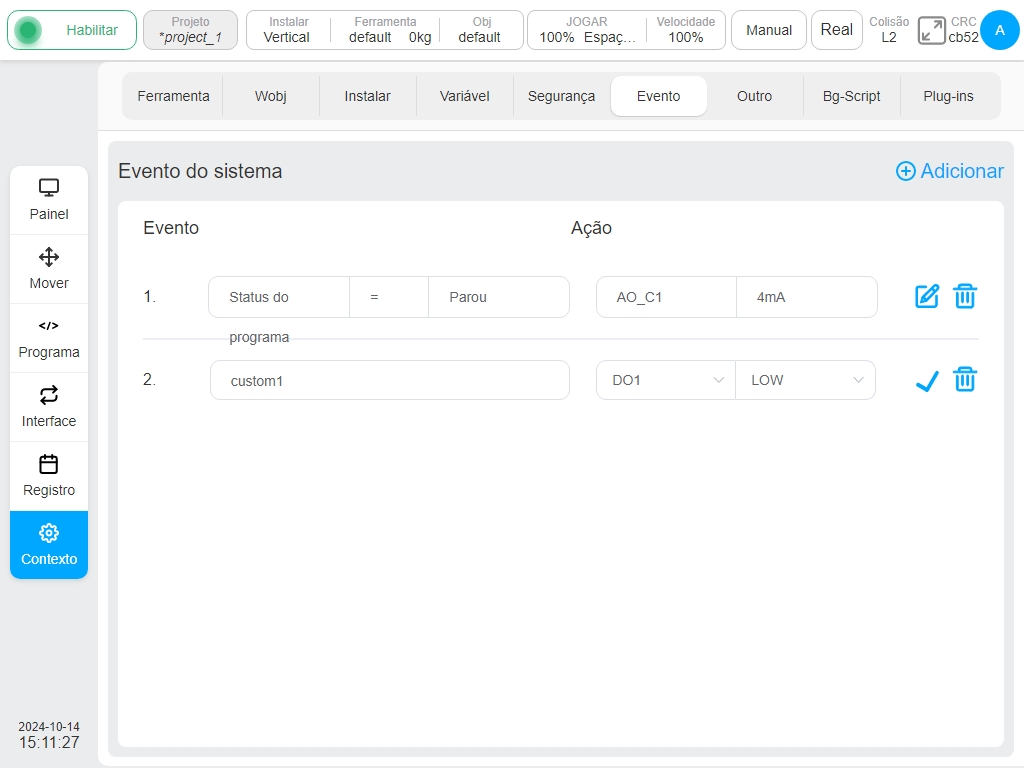Screen dimensions: 1024x768
Task: Open the Colisão L2 setting
Action: pyautogui.click(x=889, y=30)
